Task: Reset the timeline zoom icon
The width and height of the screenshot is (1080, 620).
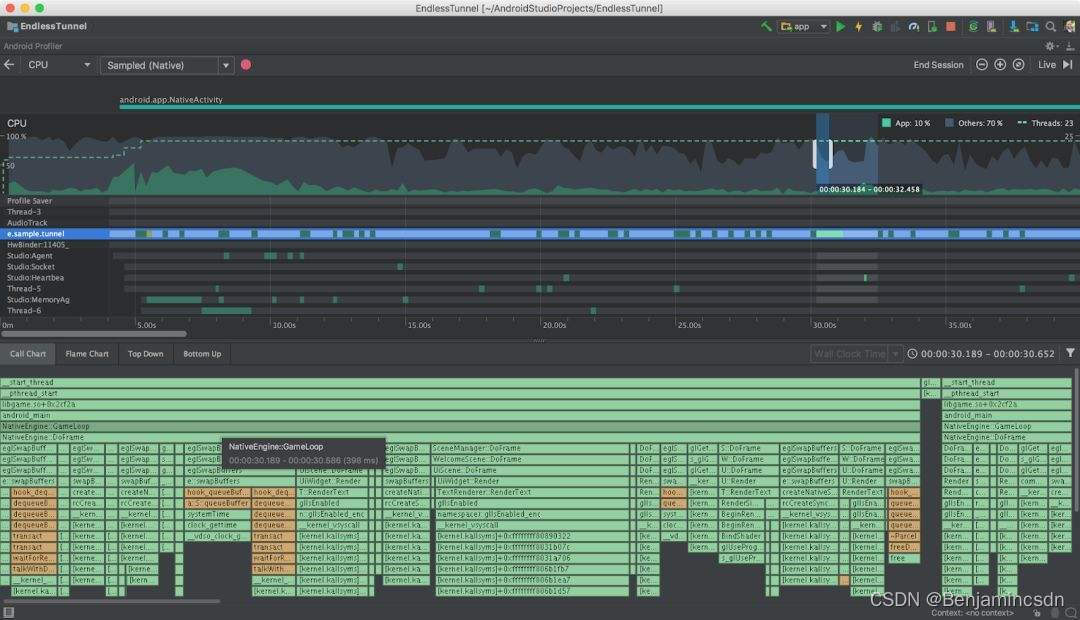Action: coord(1018,65)
